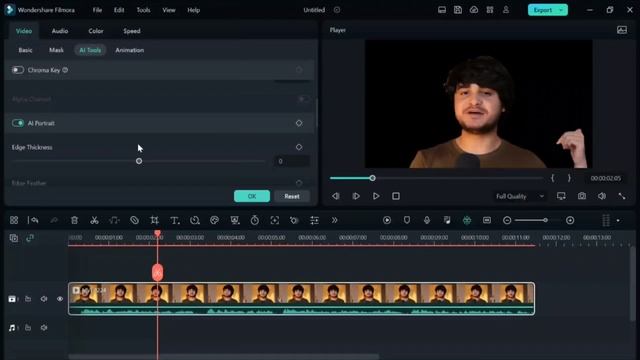Open the Export dropdown arrow

pos(562,10)
